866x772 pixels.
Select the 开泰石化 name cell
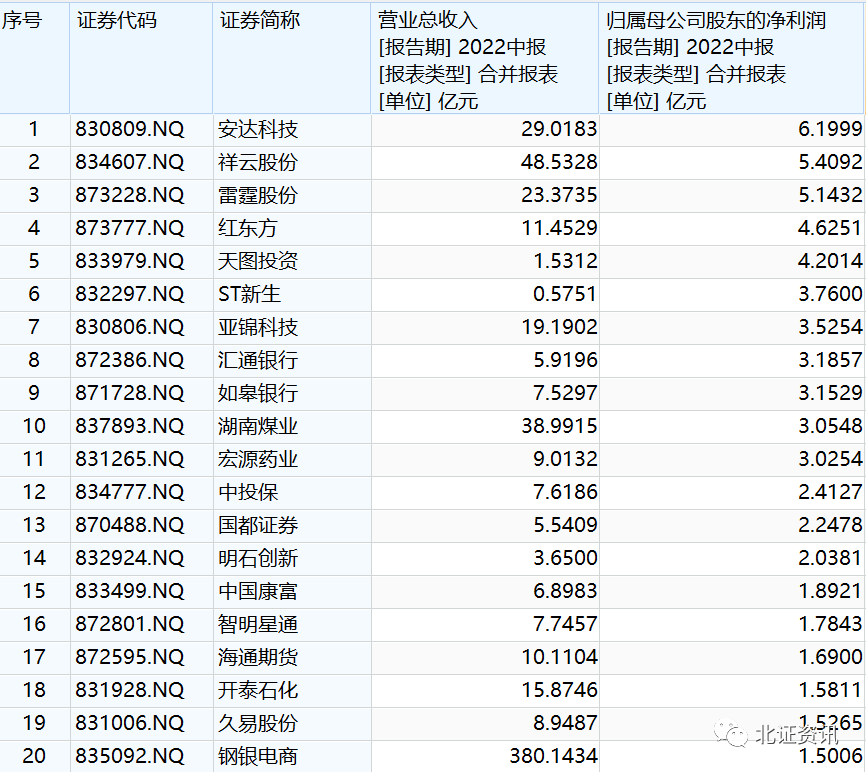coord(258,690)
